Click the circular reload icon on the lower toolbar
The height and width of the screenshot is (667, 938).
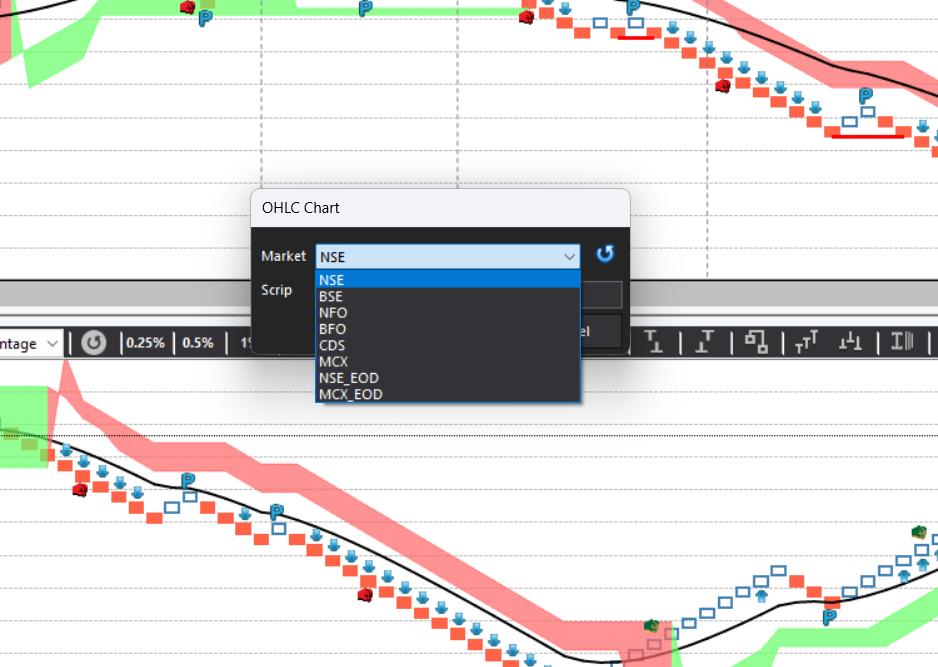point(92,342)
